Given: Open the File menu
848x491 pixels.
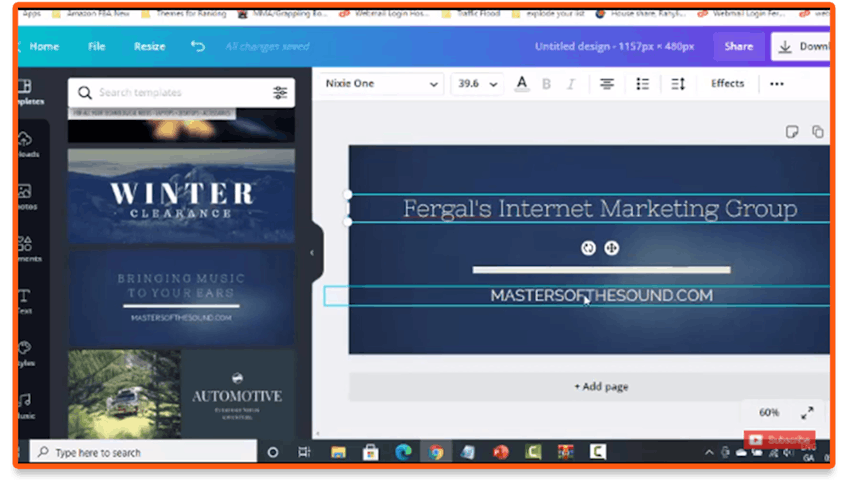Looking at the screenshot, I should coord(96,47).
